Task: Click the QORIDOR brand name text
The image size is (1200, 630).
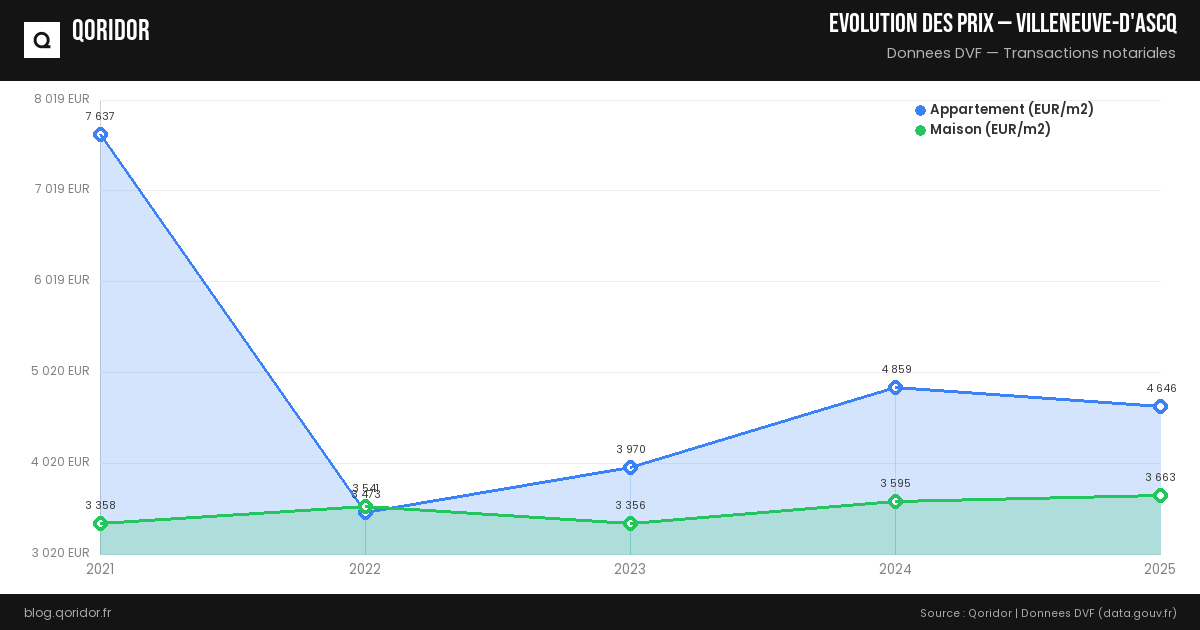Action: 111,32
